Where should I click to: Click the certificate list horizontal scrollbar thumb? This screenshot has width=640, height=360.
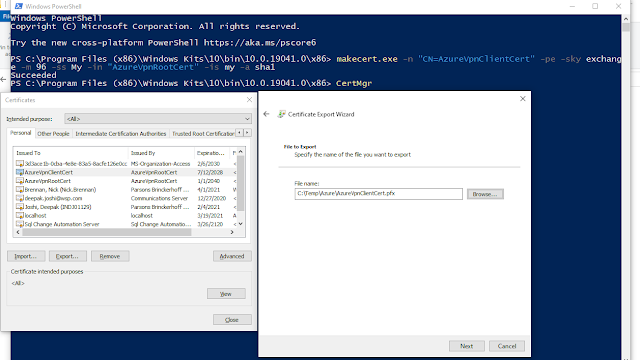tap(107, 232)
